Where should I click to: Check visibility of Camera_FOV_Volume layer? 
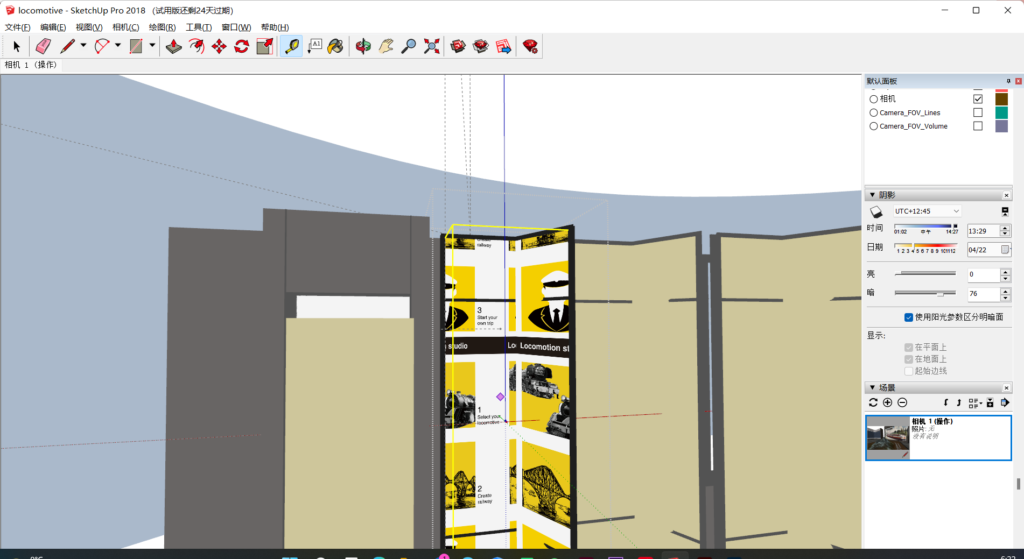click(978, 127)
